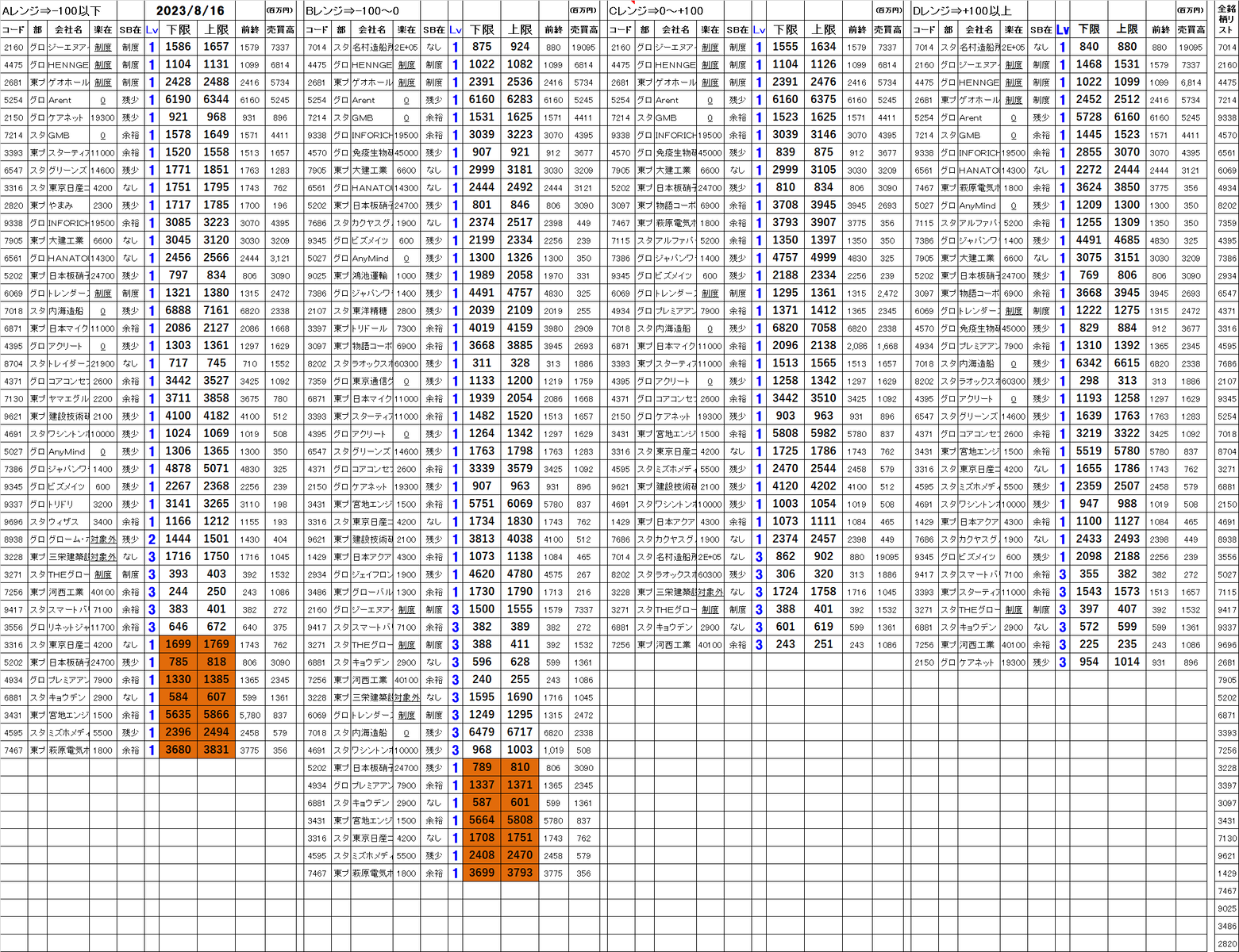Select the bold value 5519

click(x=1089, y=451)
